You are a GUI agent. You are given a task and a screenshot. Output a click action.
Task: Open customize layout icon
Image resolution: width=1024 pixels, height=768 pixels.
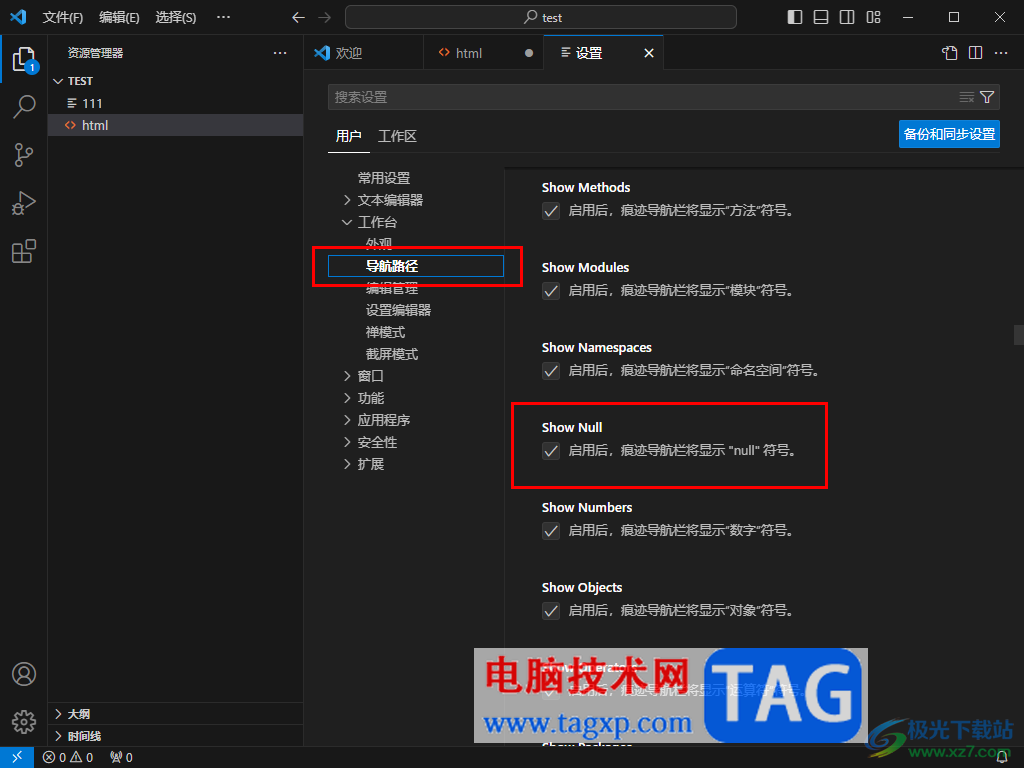pyautogui.click(x=873, y=18)
